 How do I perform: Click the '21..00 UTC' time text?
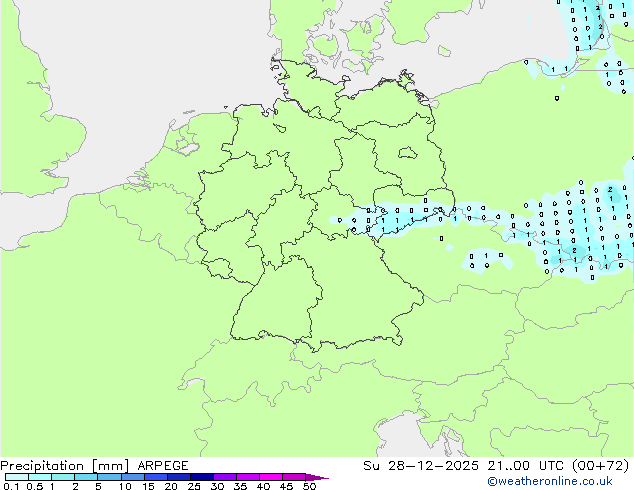coord(528,466)
